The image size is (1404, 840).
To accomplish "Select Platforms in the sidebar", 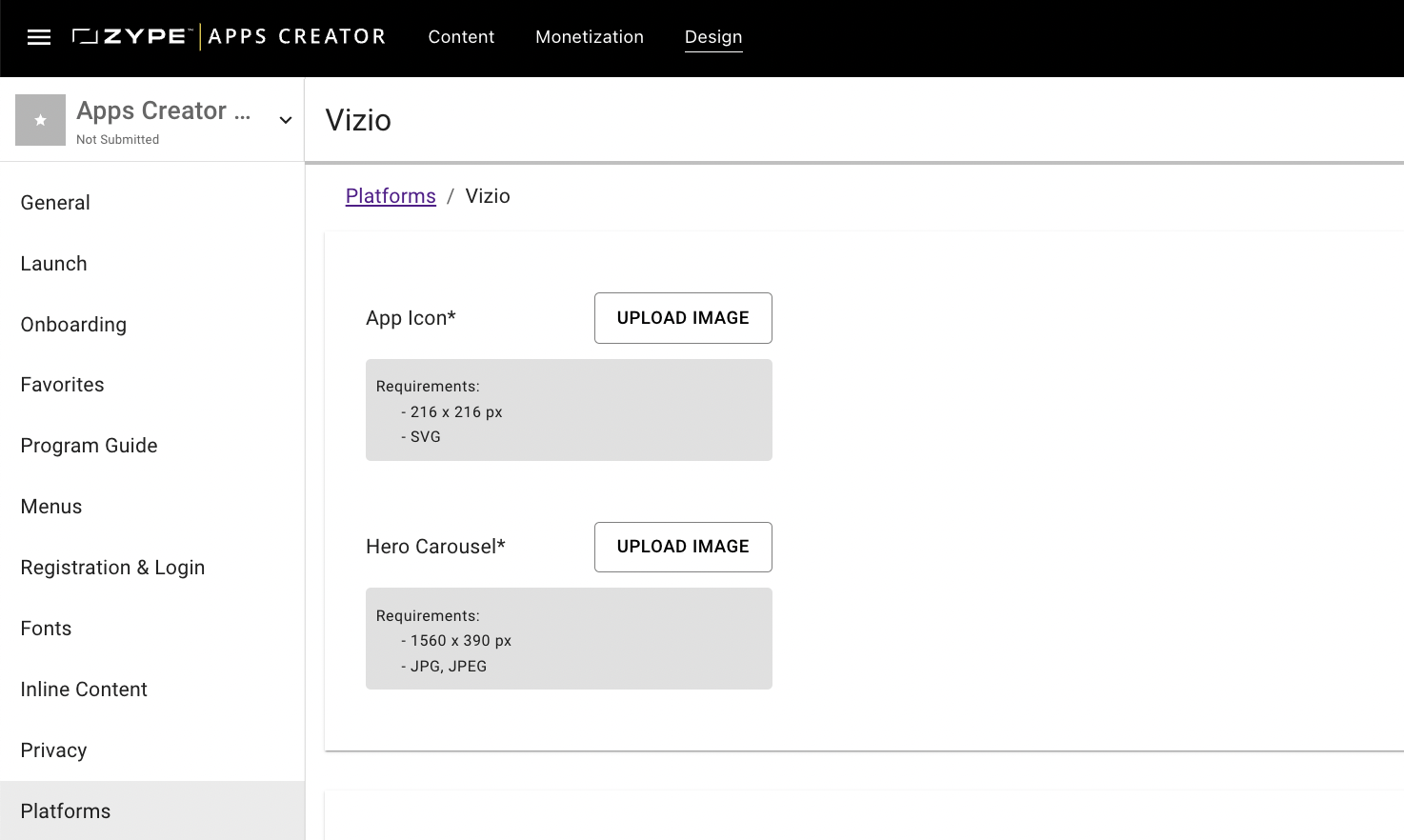I will 152,810.
